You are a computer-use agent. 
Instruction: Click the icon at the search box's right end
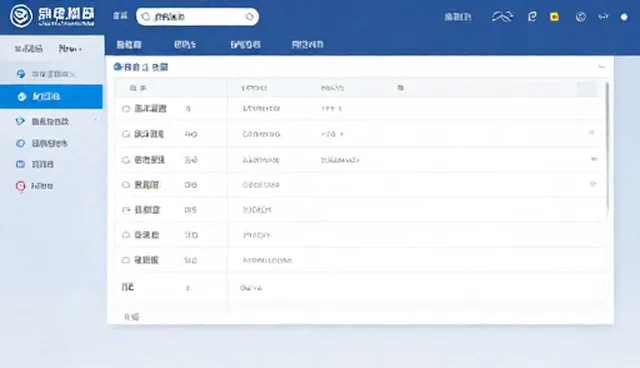coord(249,17)
